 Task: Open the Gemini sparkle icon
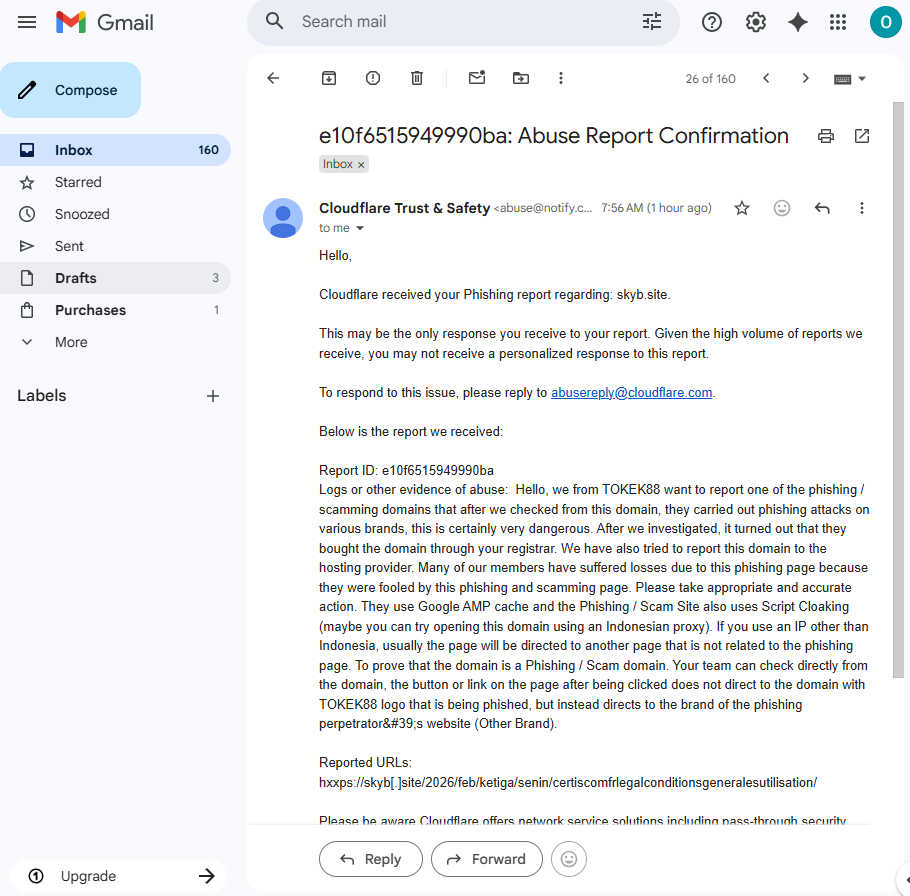798,22
